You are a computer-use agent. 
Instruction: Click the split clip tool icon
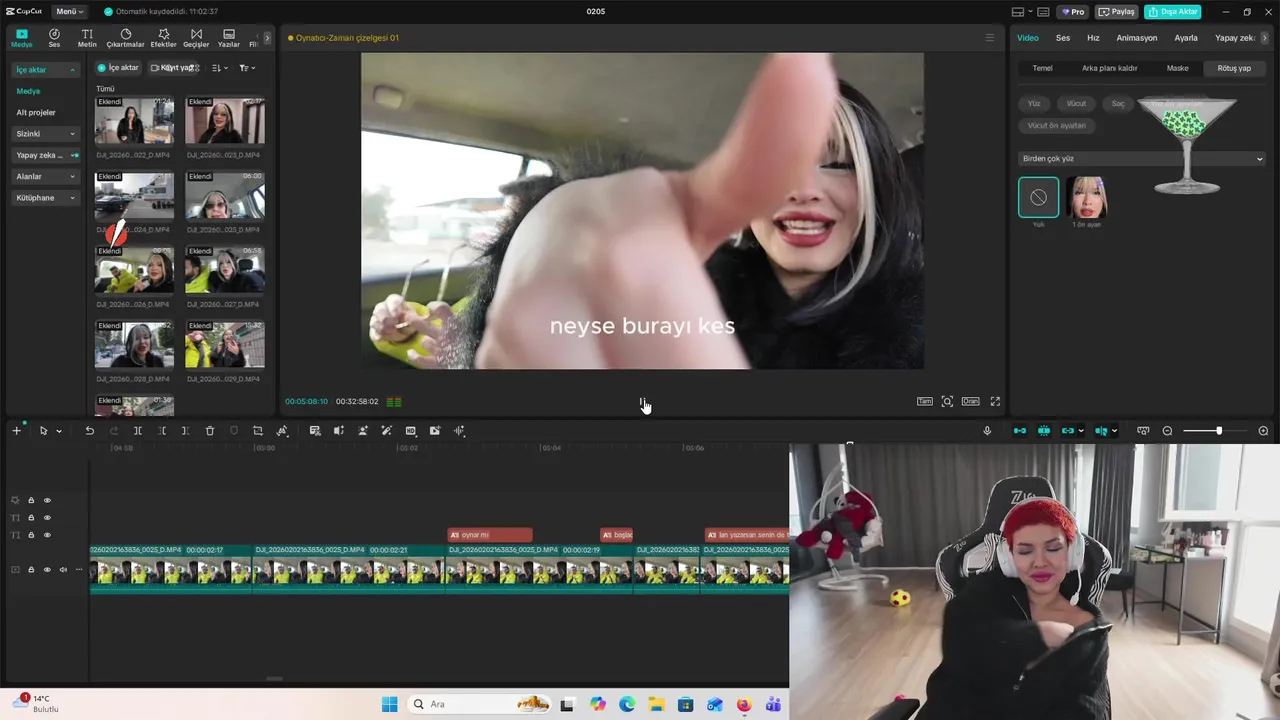[138, 431]
